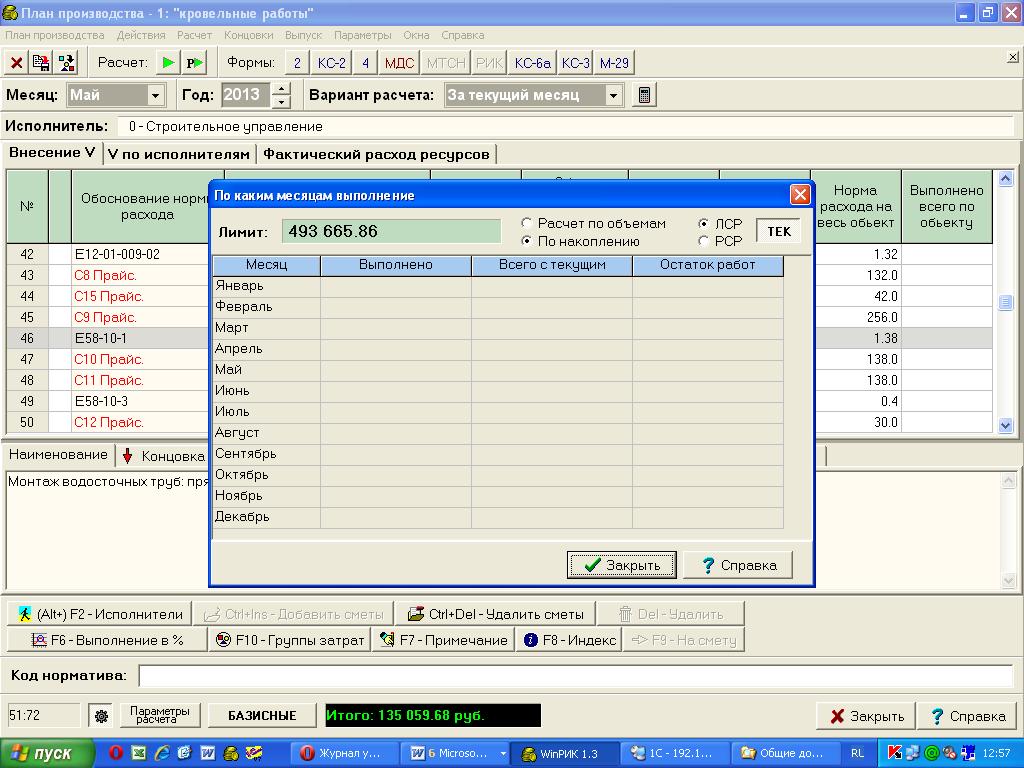Switch to the Фактический расход ресурсов tab
1024x768 pixels.
tap(376, 154)
